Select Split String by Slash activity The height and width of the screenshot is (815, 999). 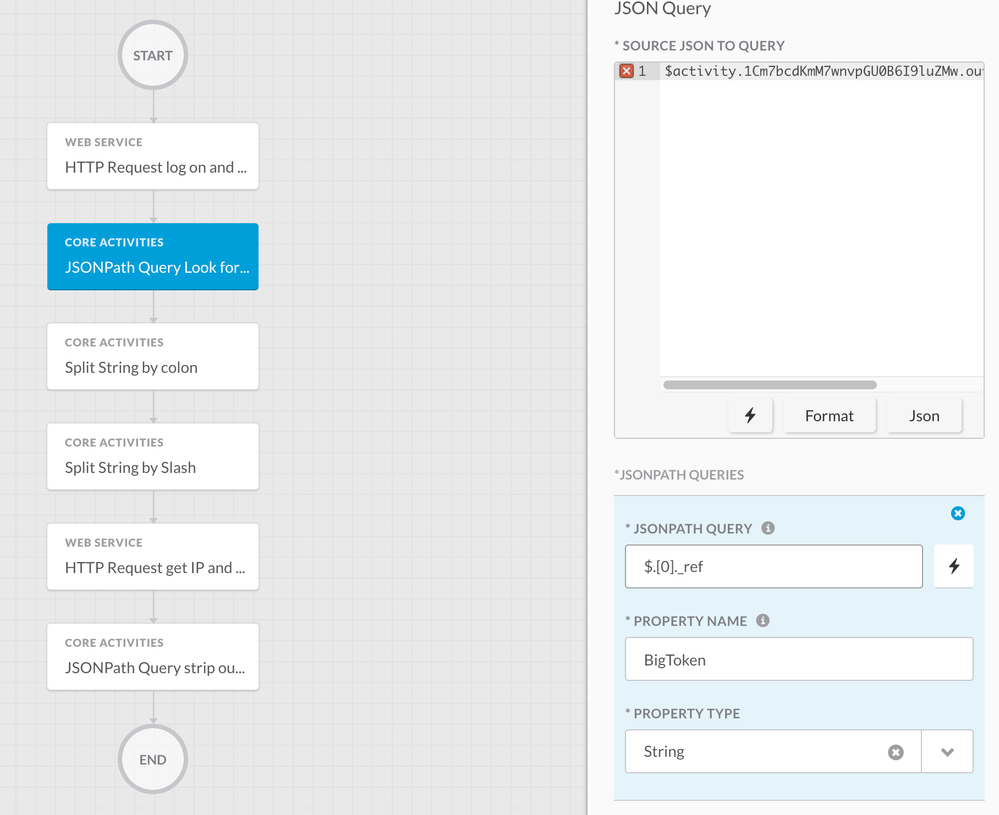[x=153, y=456]
